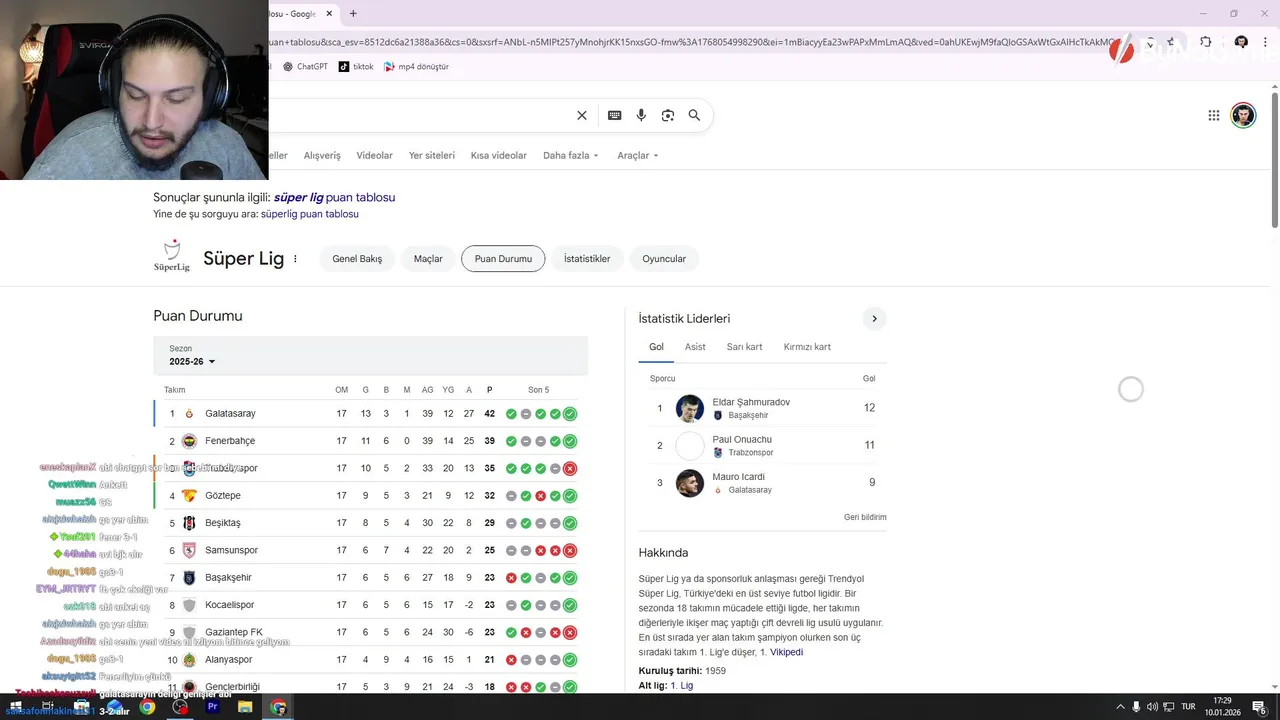
Task: Switch to the Asist tab
Action: [x=695, y=347]
